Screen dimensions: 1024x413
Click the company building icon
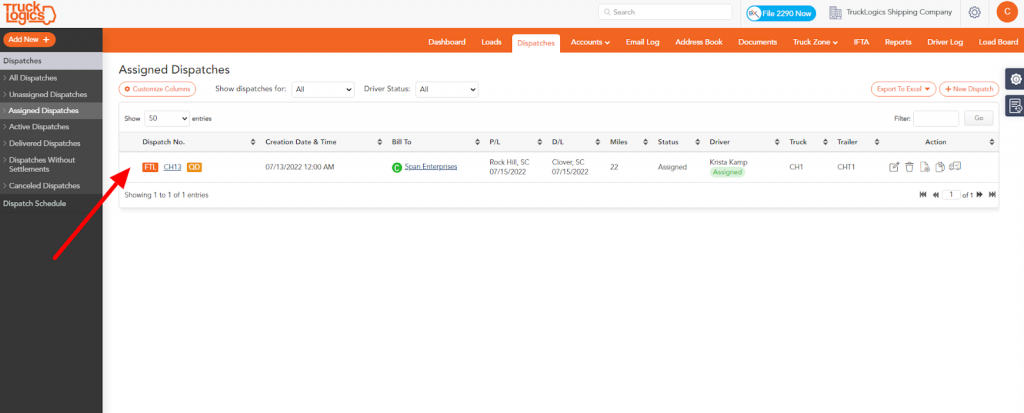point(835,12)
